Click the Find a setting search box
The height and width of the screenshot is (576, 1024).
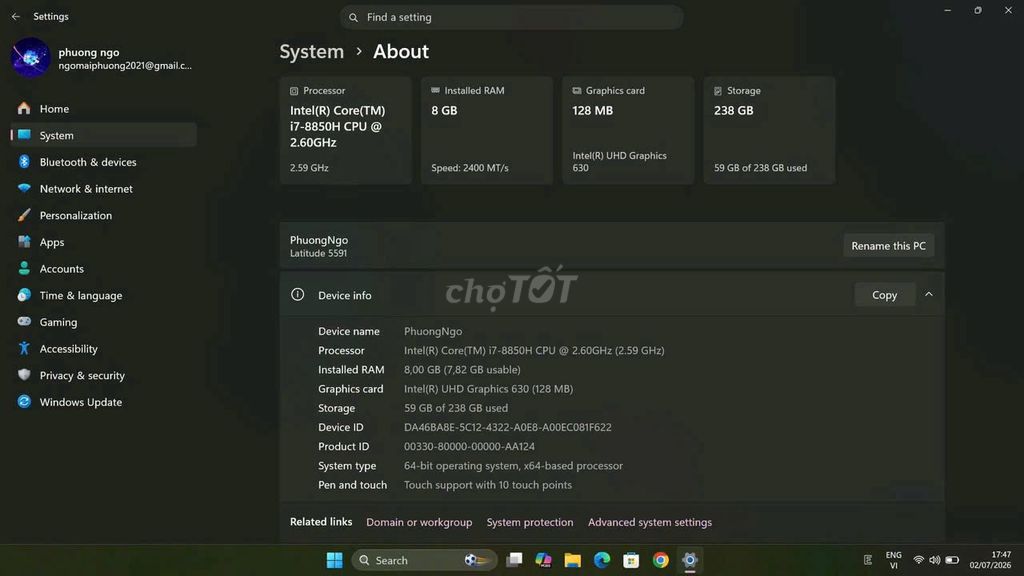click(511, 17)
